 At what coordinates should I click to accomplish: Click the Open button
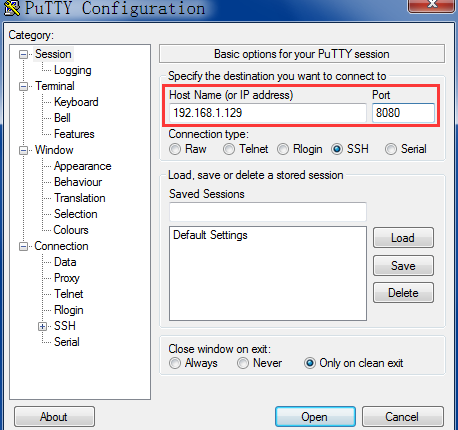(315, 416)
